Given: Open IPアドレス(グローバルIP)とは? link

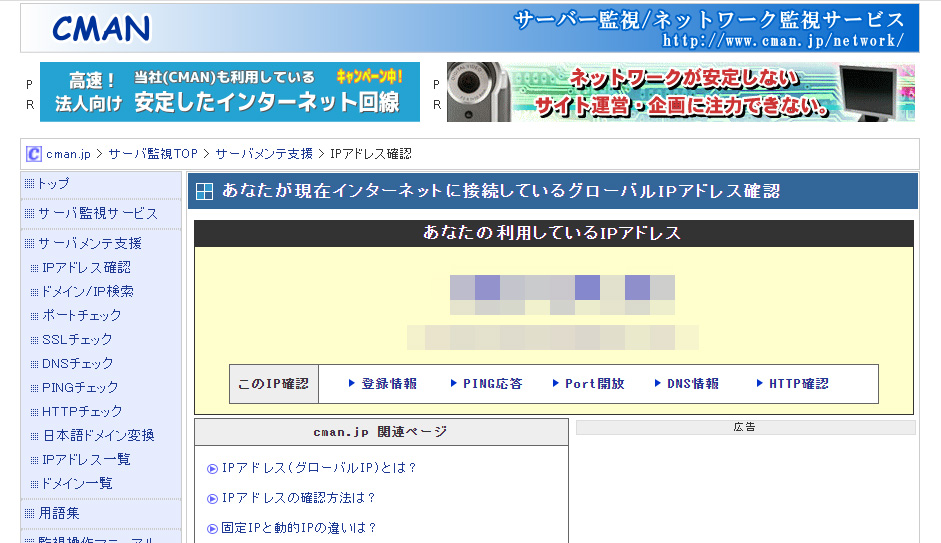Looking at the screenshot, I should pyautogui.click(x=319, y=468).
